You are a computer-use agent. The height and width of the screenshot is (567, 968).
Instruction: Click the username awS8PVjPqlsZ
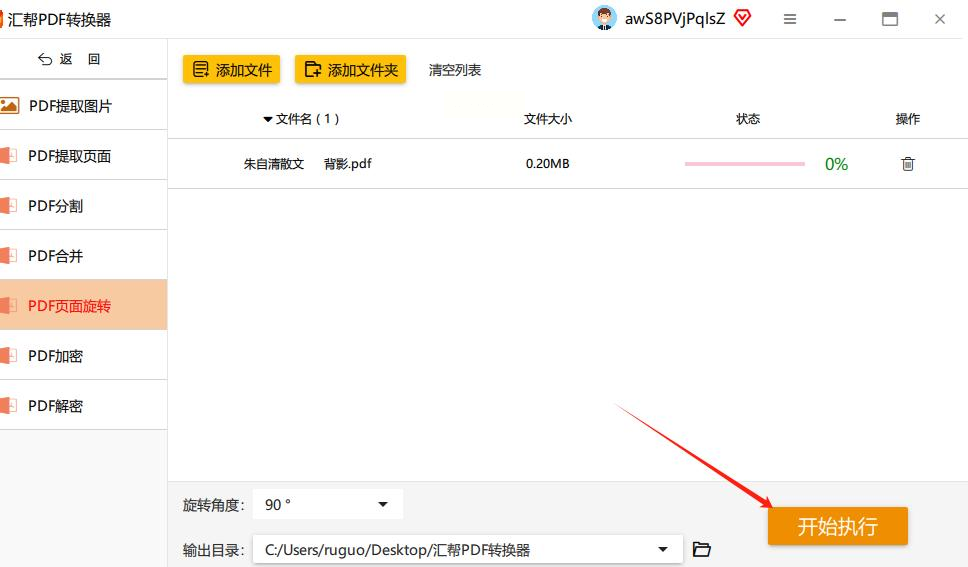click(x=675, y=19)
